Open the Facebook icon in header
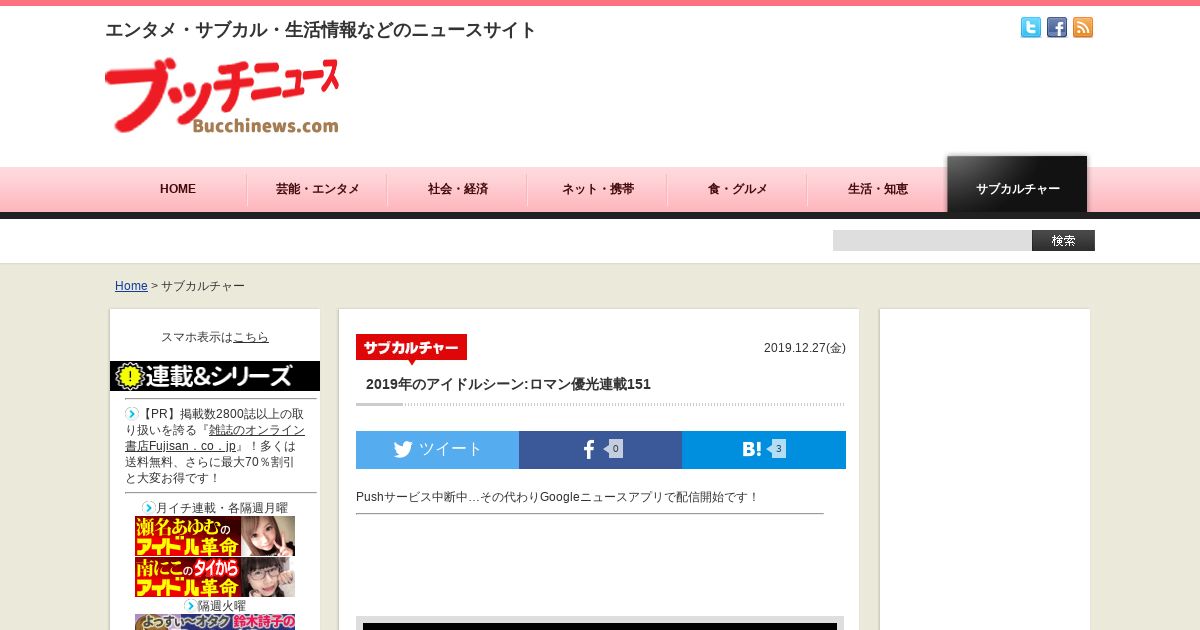Screen dimensions: 1200x630 (1056, 28)
